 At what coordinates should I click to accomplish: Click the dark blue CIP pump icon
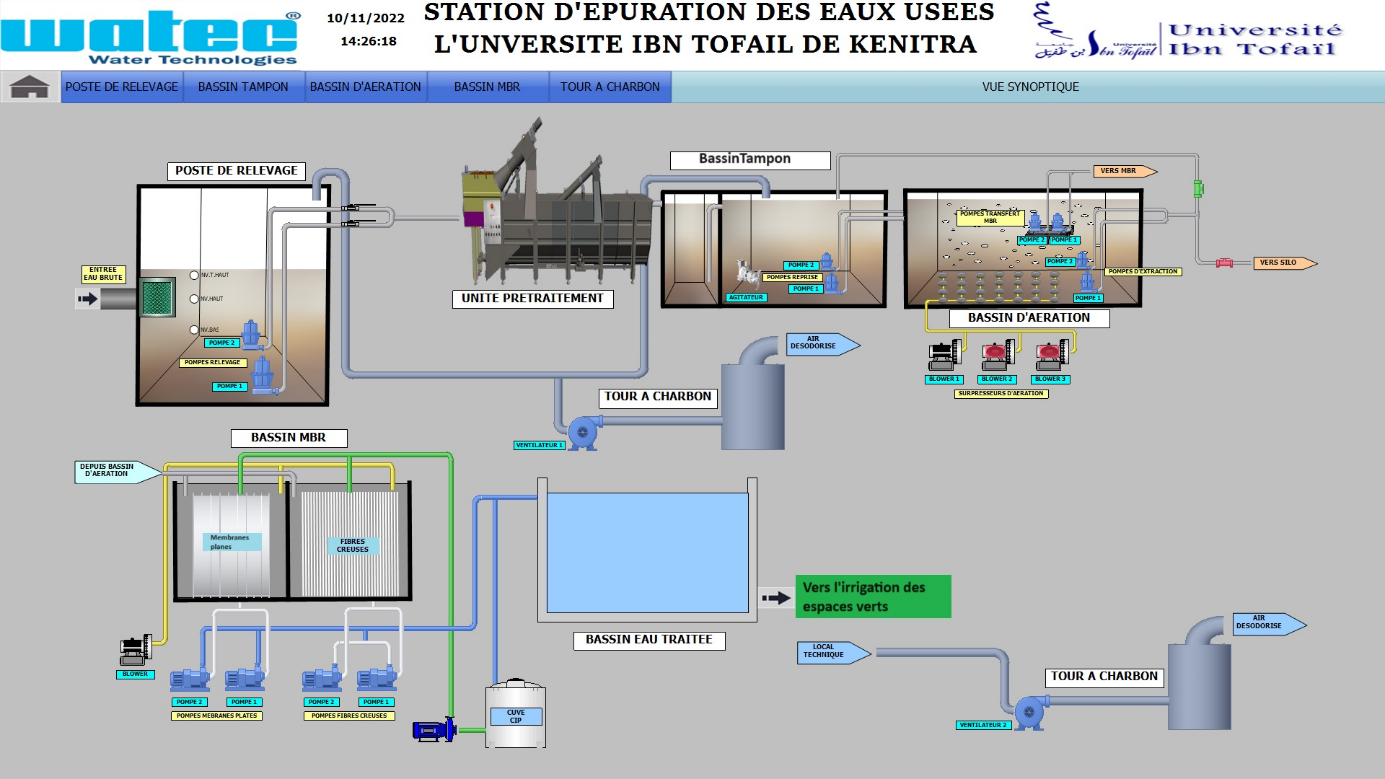[x=434, y=729]
